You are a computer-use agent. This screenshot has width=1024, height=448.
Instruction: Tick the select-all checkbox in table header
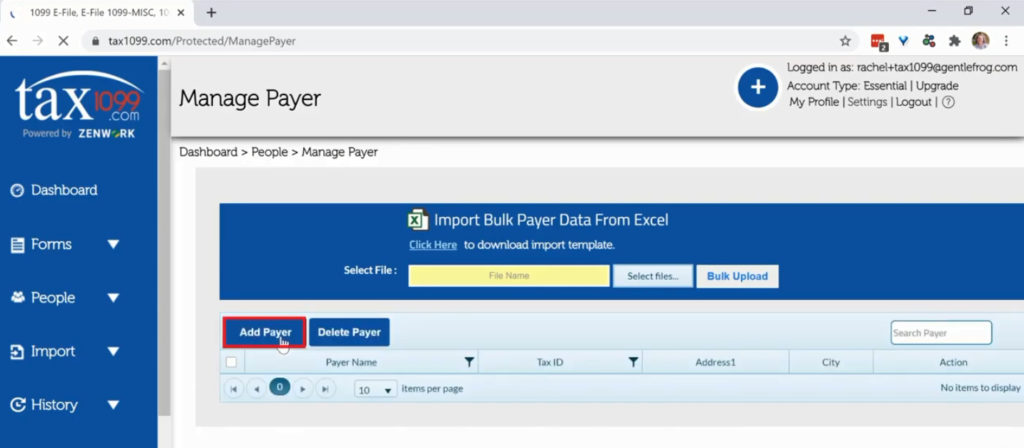click(x=231, y=362)
